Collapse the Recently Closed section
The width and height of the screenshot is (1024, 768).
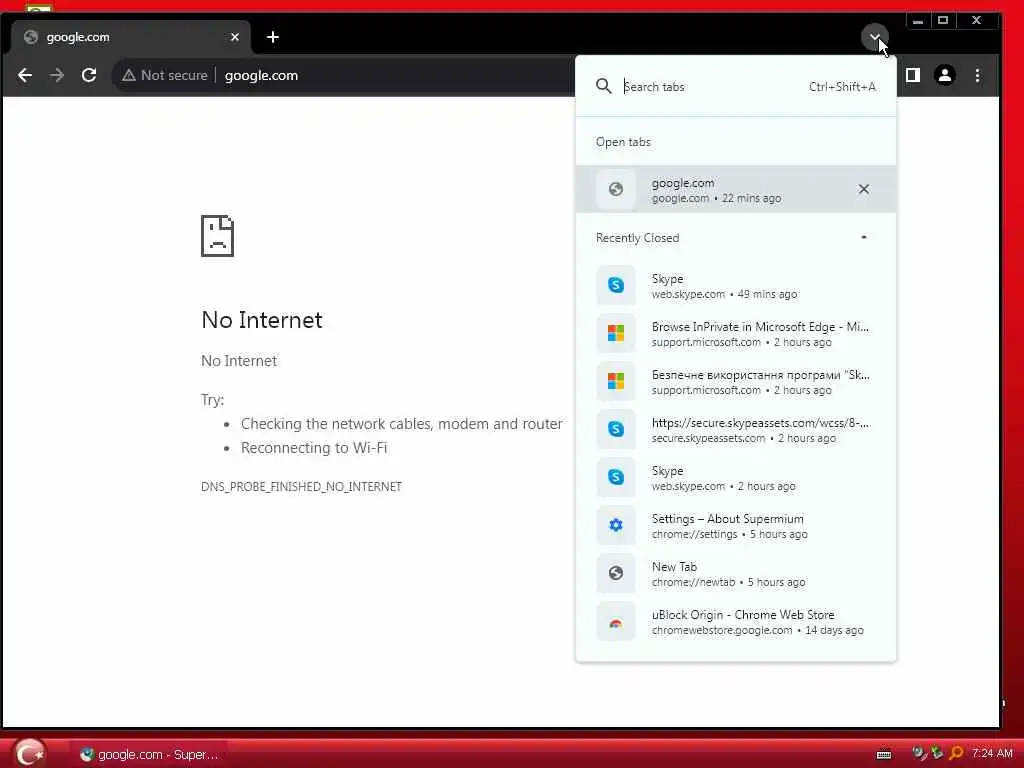point(863,238)
